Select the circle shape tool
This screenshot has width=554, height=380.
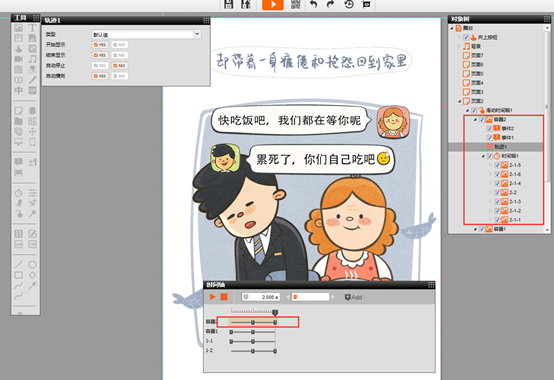tap(32, 265)
